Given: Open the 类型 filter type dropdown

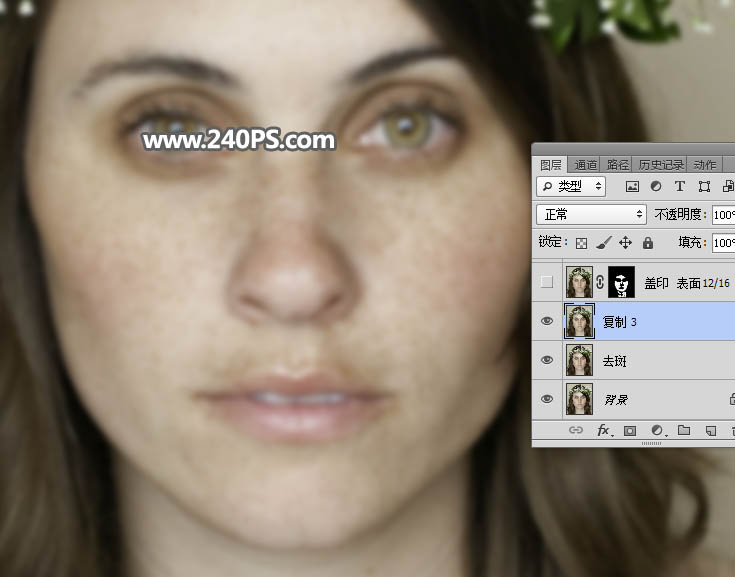Looking at the screenshot, I should 571,186.
